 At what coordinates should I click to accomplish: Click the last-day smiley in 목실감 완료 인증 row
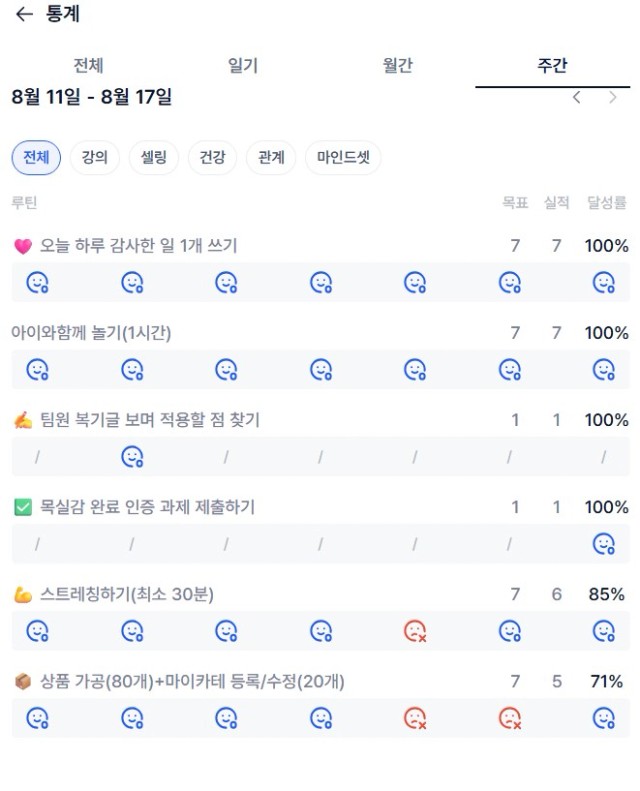coord(604,544)
